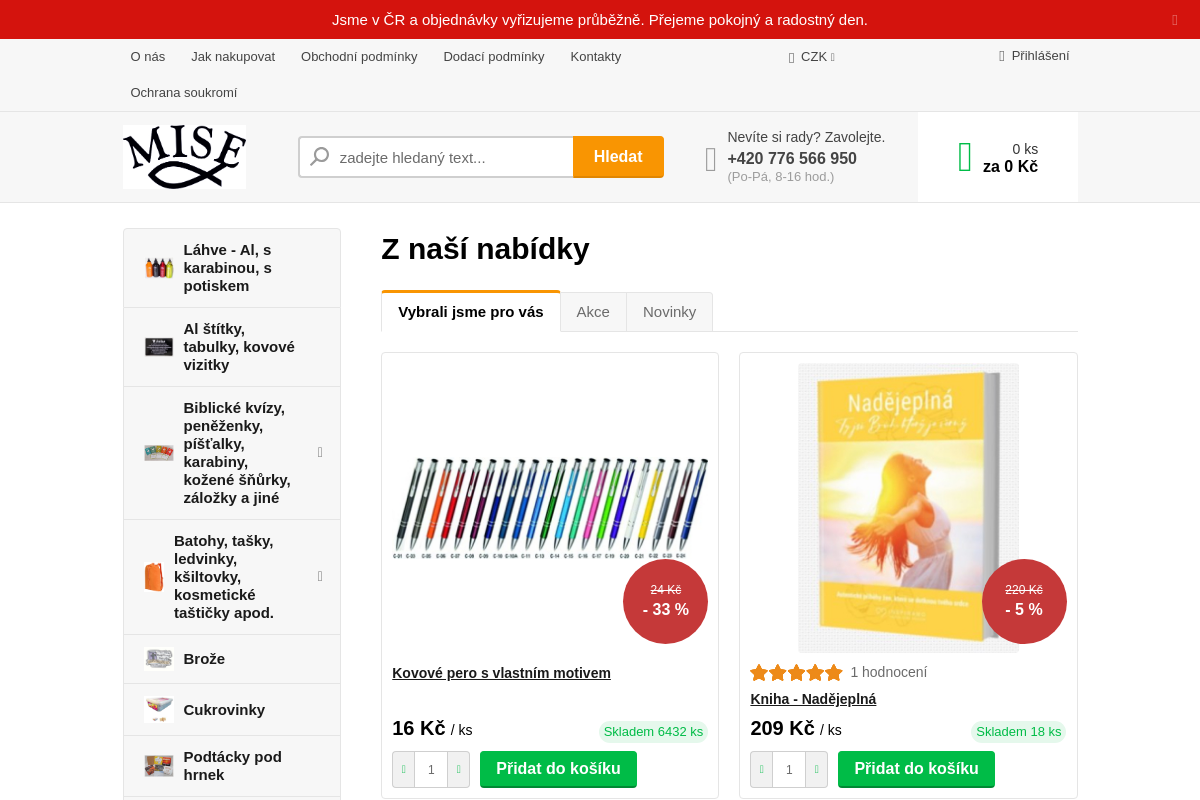Click the Podtácky pod hrnek icon
The width and height of the screenshot is (1200, 800).
tap(159, 766)
